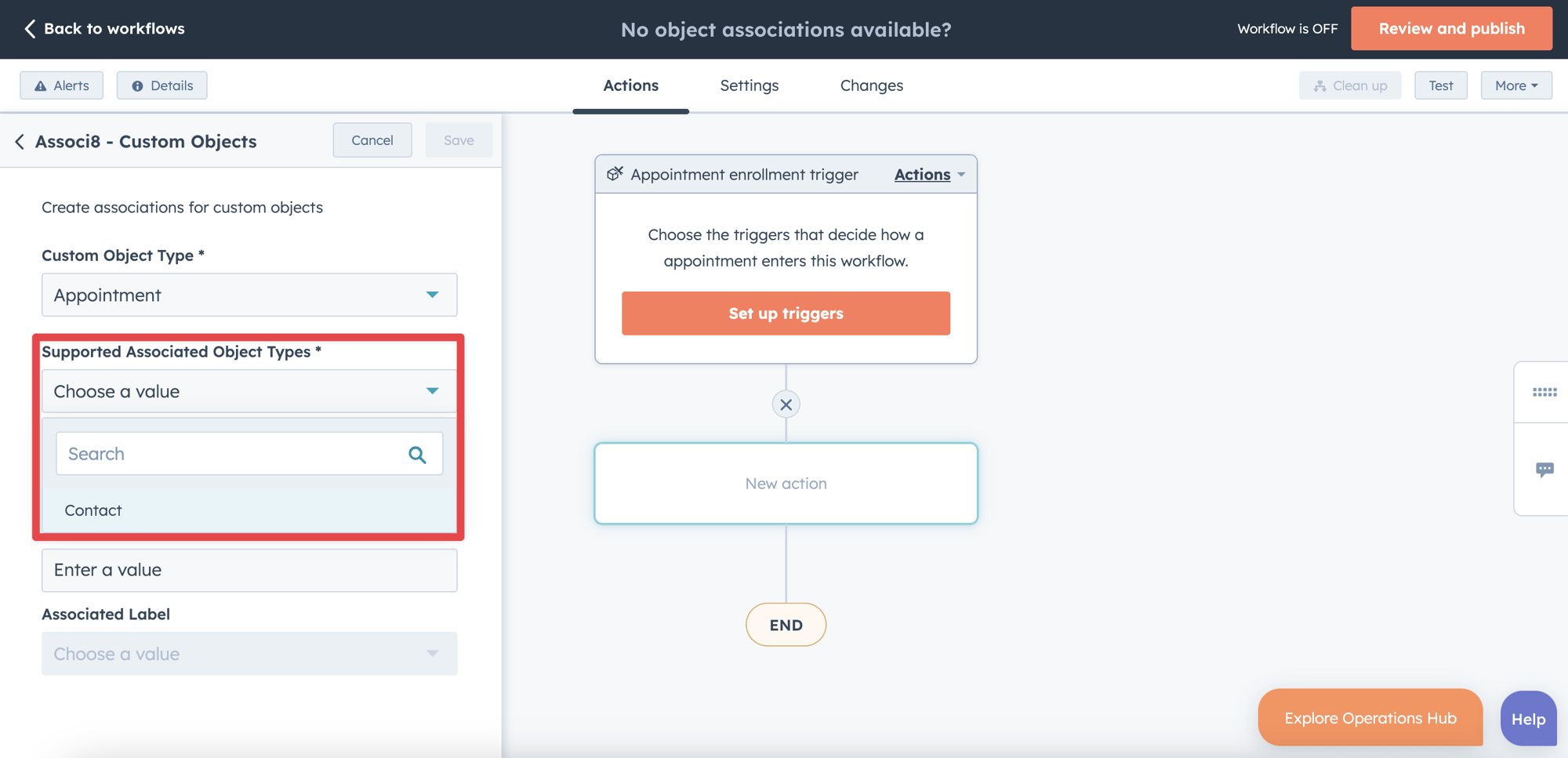Open the More dropdown
This screenshot has width=1568, height=758.
click(1515, 85)
